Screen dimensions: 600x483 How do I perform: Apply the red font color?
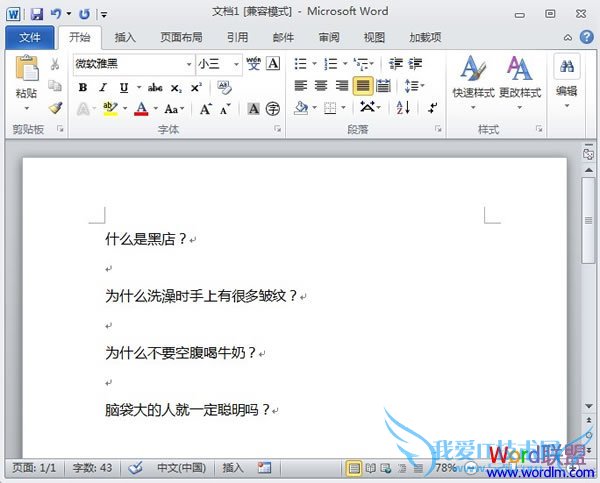point(141,109)
